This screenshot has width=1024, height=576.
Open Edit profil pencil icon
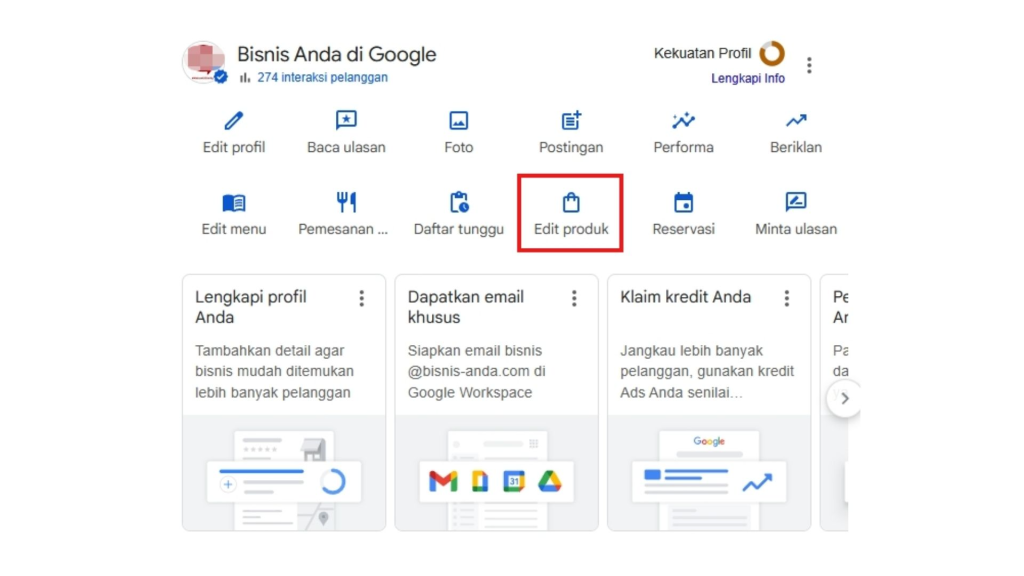[x=234, y=120]
